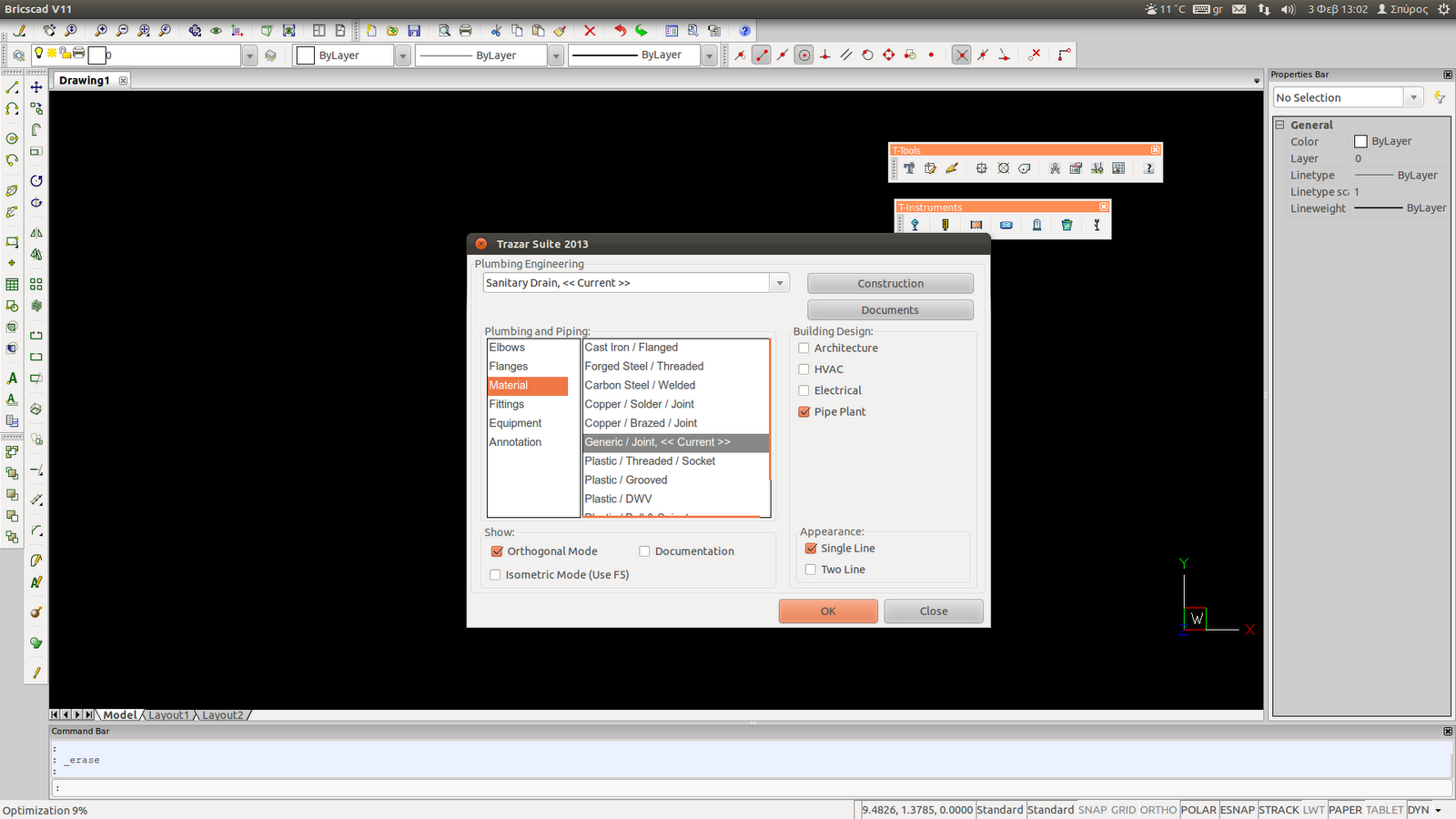Open the Sanitary Drain dropdown
The height and width of the screenshot is (819, 1456).
pos(779,282)
